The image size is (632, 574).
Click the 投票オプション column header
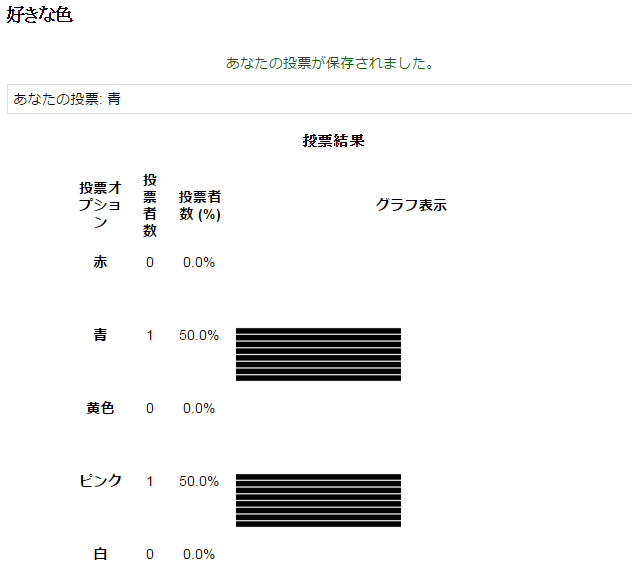[100, 205]
